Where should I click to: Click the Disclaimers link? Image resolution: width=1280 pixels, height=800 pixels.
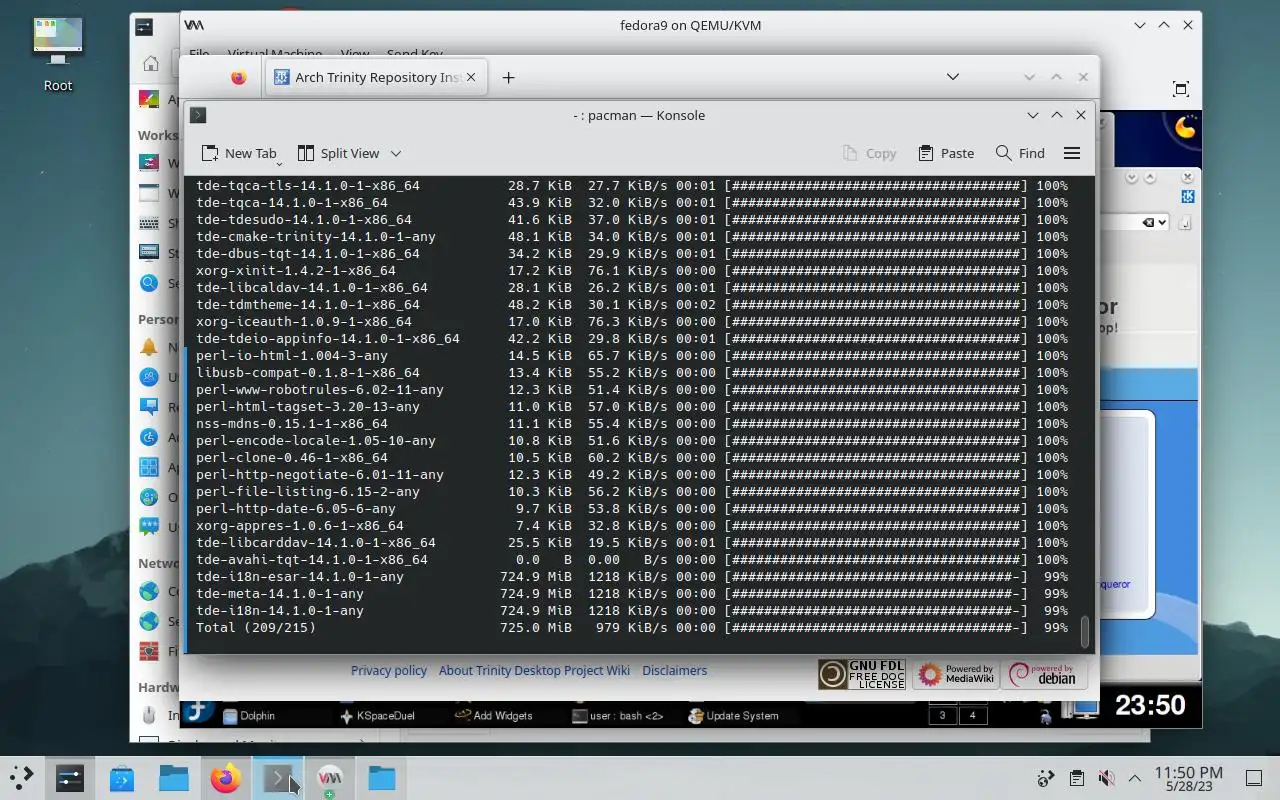(675, 671)
